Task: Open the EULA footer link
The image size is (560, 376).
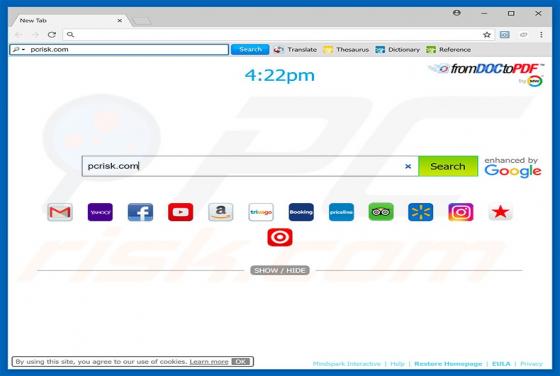Action: click(501, 364)
